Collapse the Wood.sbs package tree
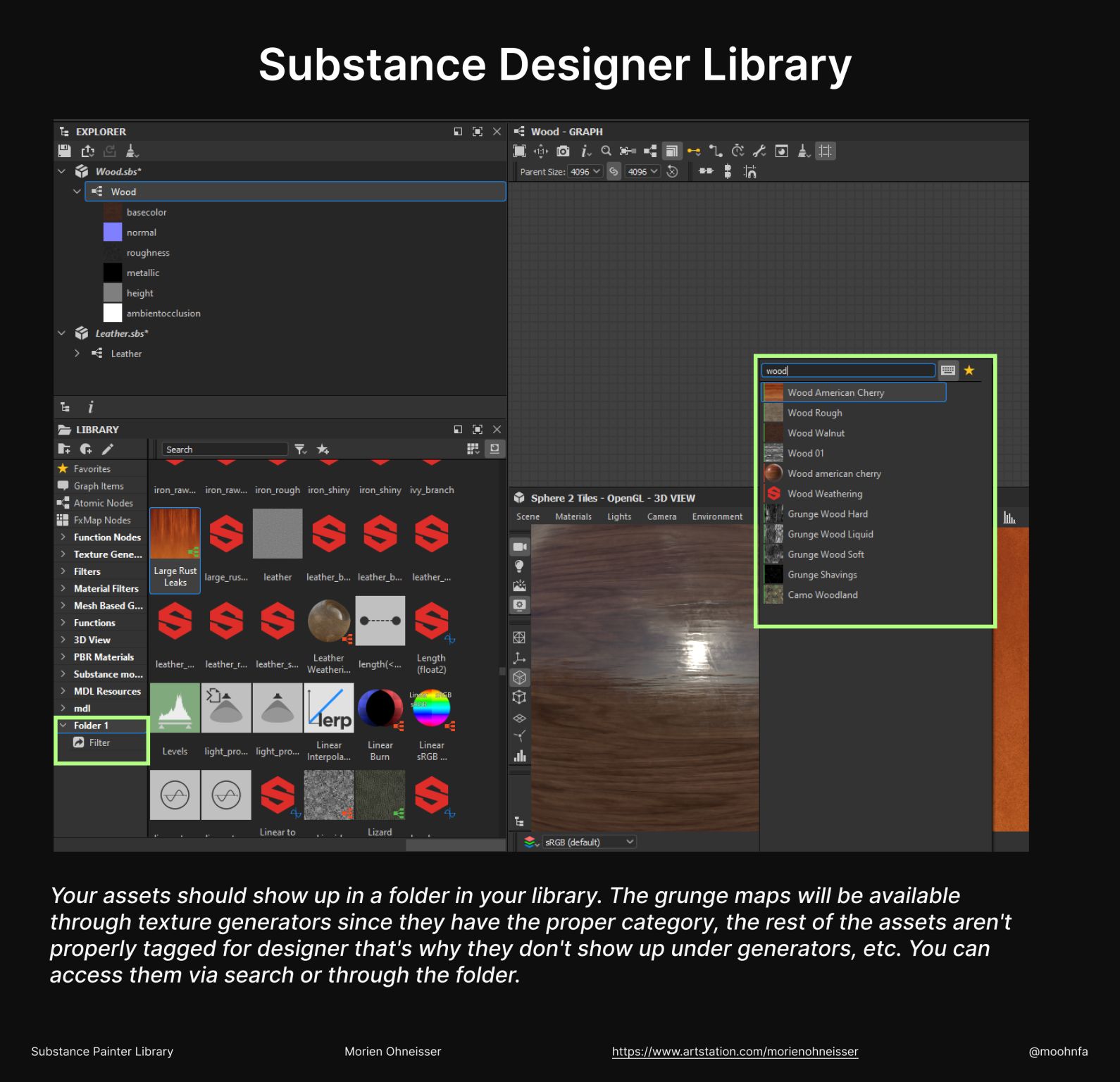The image size is (1120, 1082). 62,171
